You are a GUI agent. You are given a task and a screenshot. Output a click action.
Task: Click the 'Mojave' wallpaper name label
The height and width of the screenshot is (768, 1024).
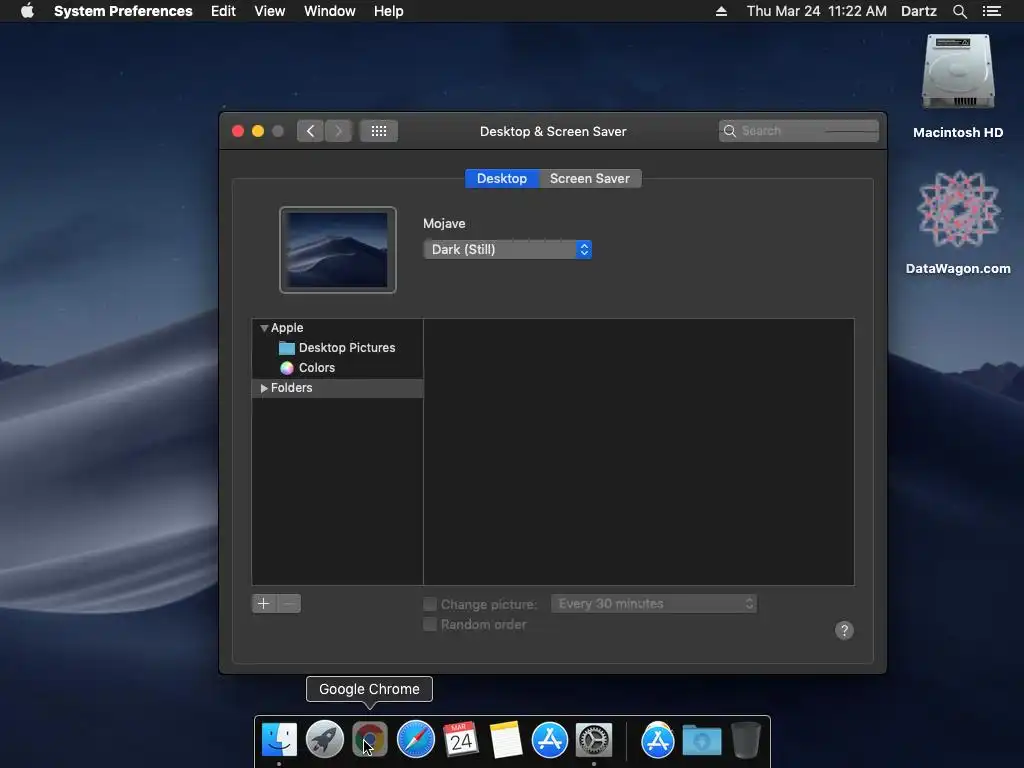444,223
